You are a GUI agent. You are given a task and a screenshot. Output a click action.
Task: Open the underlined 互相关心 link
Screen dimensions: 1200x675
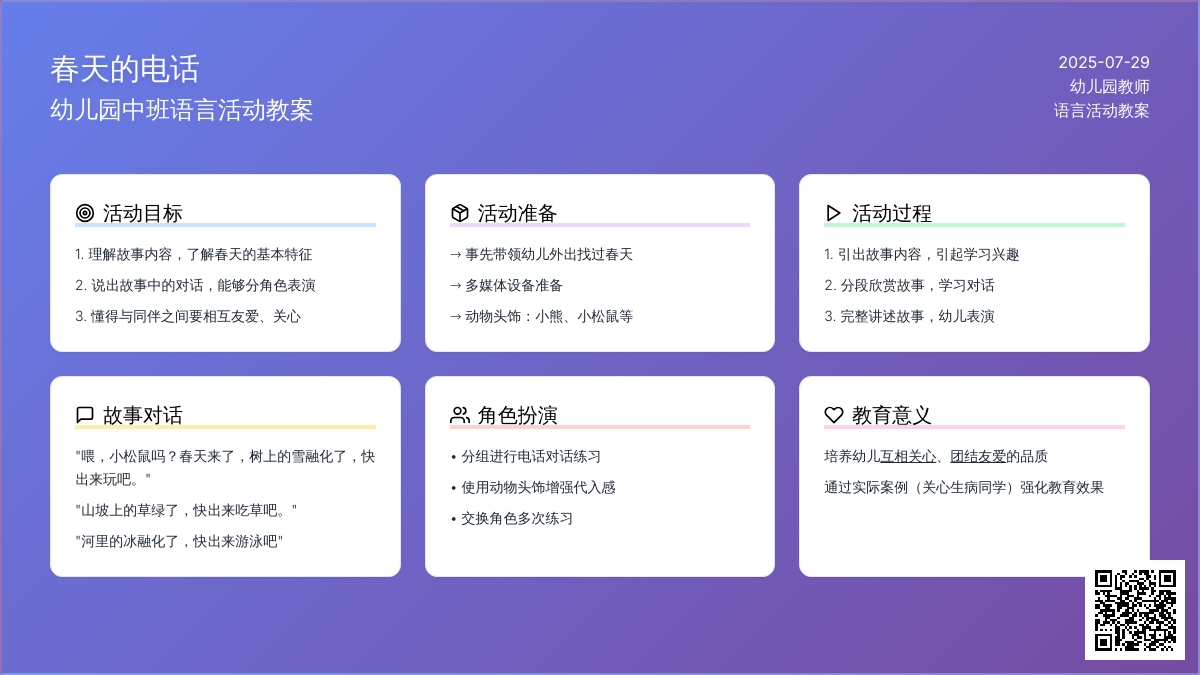[x=908, y=456]
